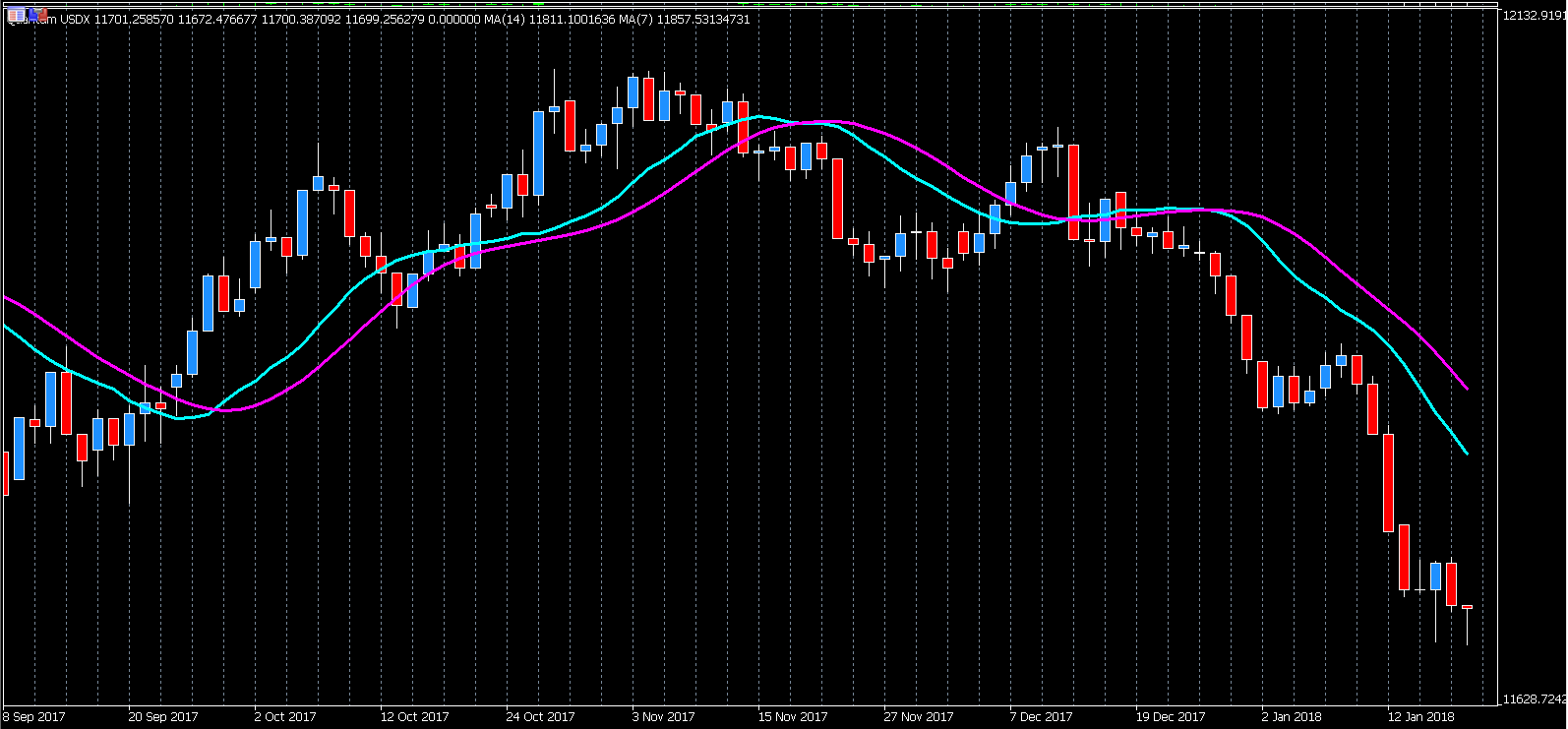The width and height of the screenshot is (1568, 729).
Task: Click the 15 Nov 2017 date marker
Action: pos(792,716)
